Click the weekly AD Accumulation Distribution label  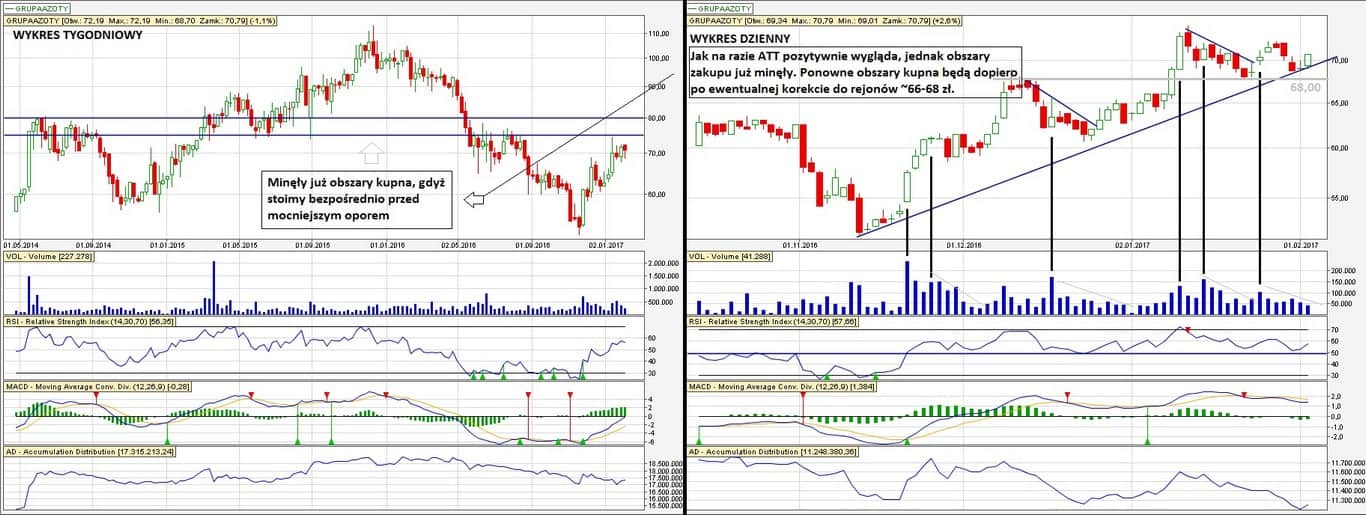90,453
